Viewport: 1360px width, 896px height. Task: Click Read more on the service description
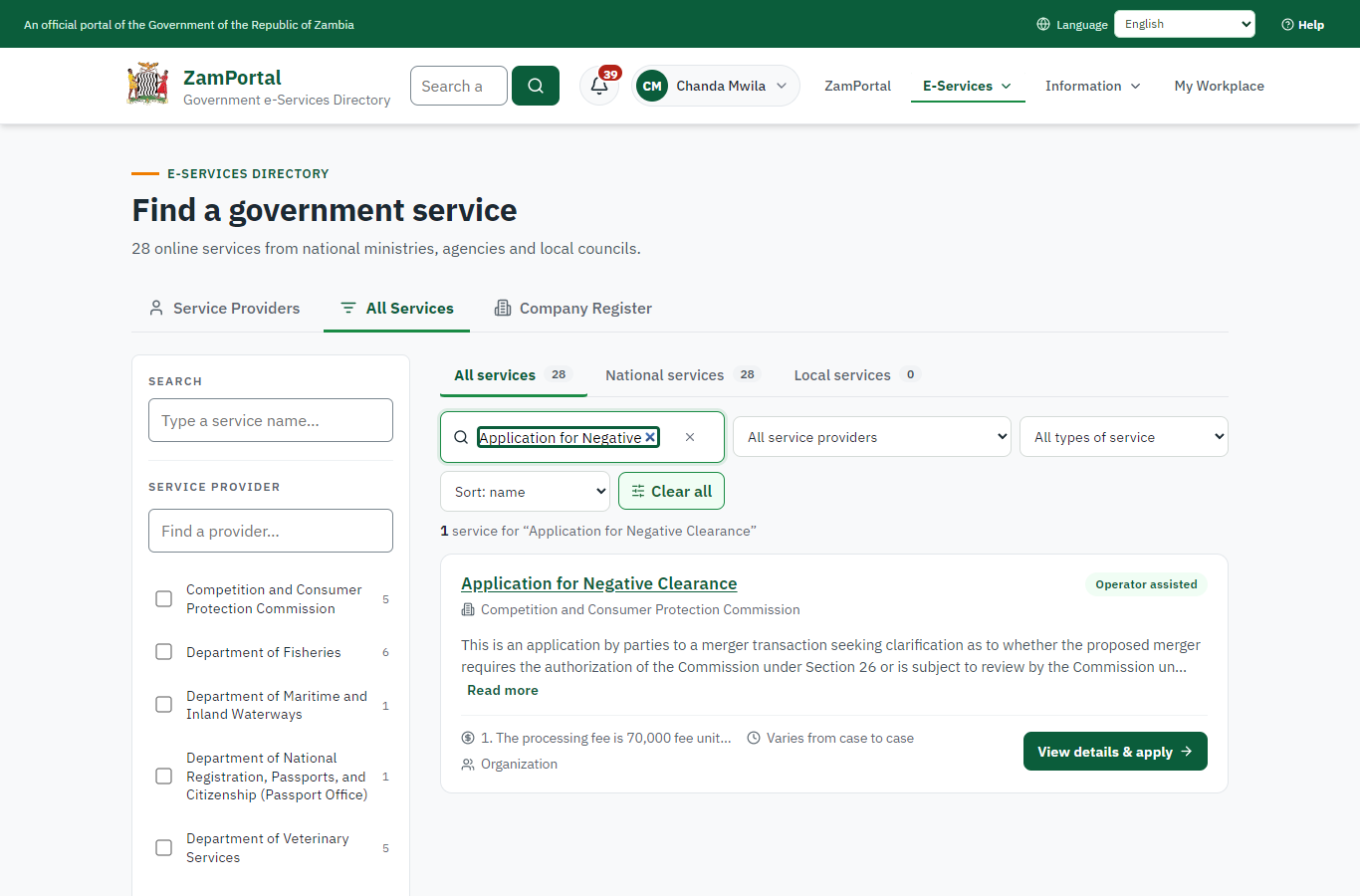[x=503, y=690]
